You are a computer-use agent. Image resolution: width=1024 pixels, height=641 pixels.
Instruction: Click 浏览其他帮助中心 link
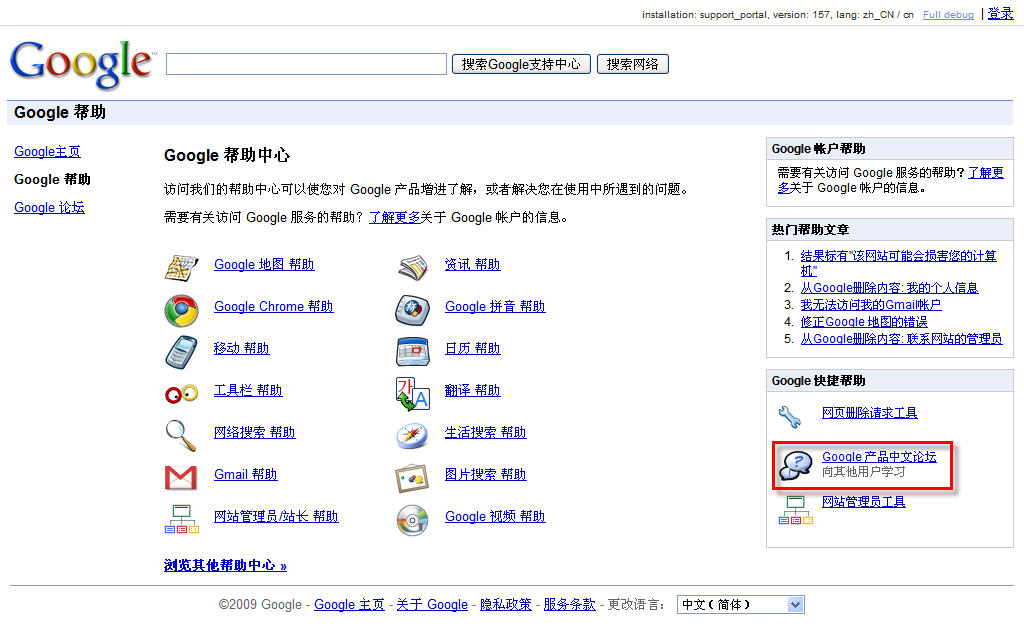pos(225,565)
